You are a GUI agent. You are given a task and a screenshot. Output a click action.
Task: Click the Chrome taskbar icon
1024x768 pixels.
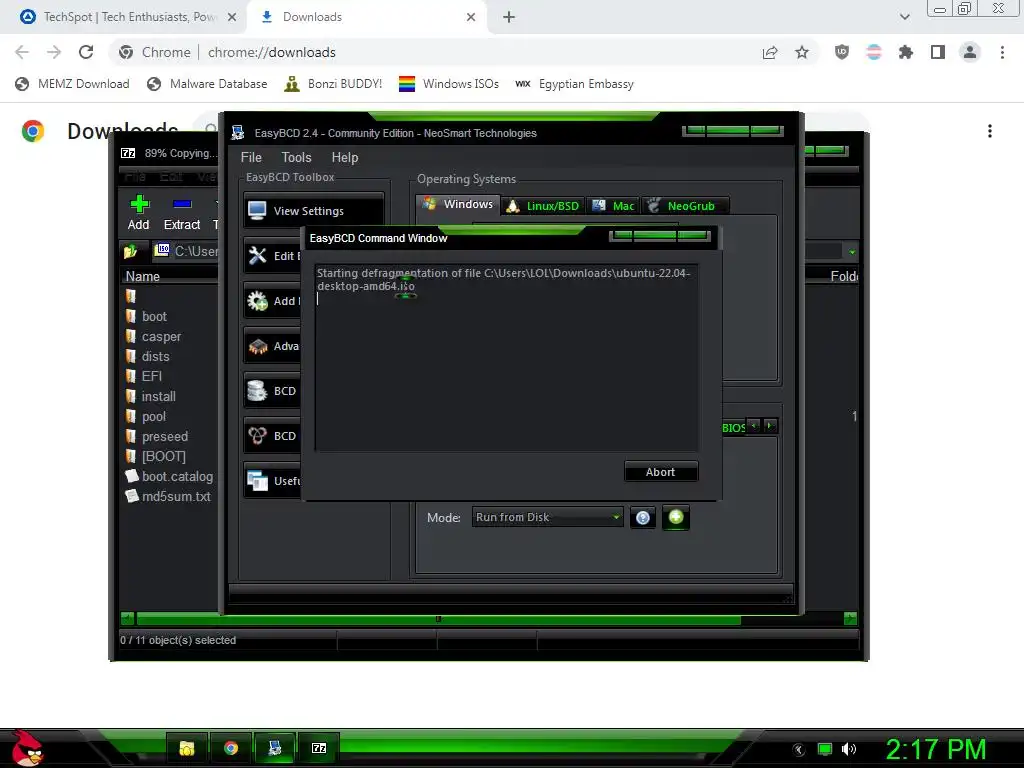[231, 748]
